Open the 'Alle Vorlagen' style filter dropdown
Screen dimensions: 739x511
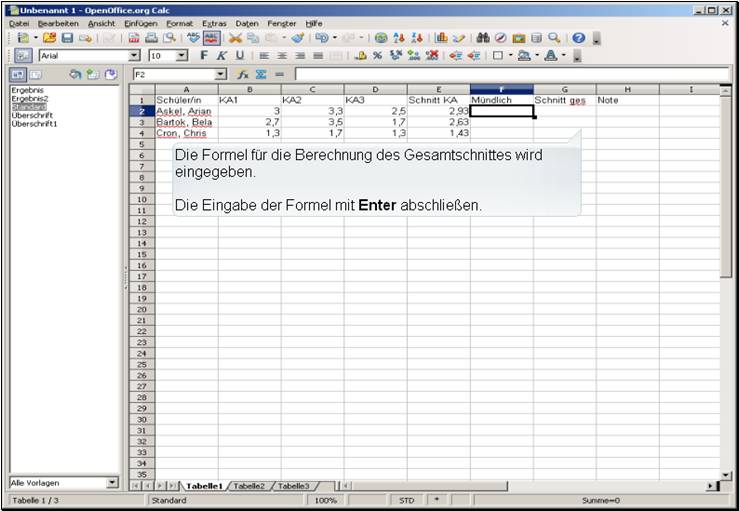[112, 483]
